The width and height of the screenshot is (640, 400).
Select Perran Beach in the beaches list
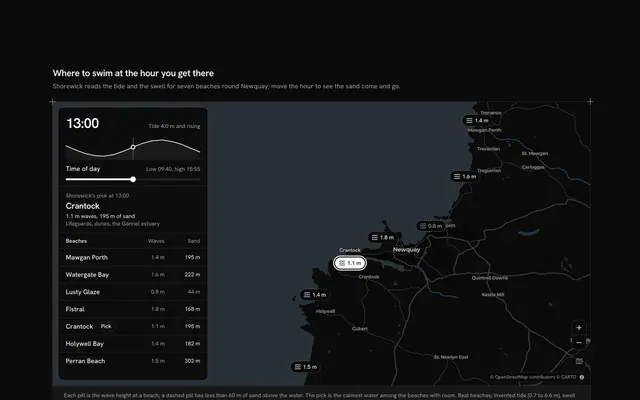tap(133, 361)
